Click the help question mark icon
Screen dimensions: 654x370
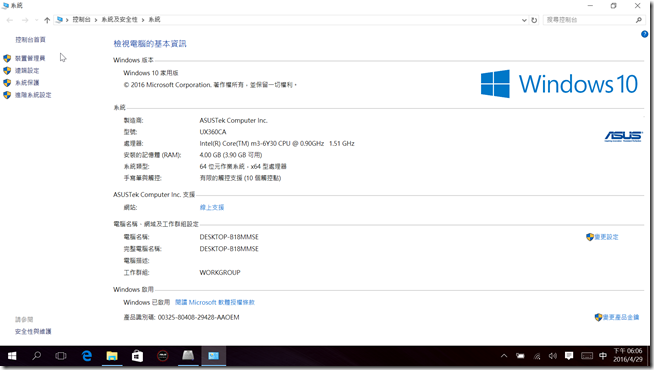[644, 34]
